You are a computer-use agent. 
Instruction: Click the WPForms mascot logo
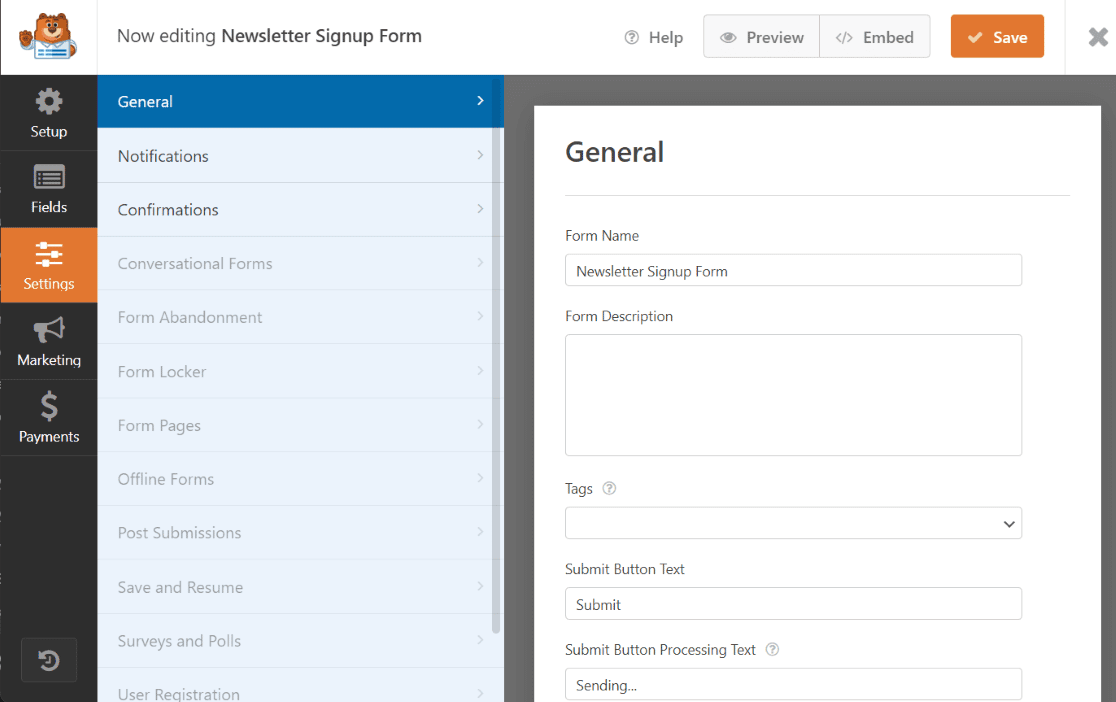point(48,36)
